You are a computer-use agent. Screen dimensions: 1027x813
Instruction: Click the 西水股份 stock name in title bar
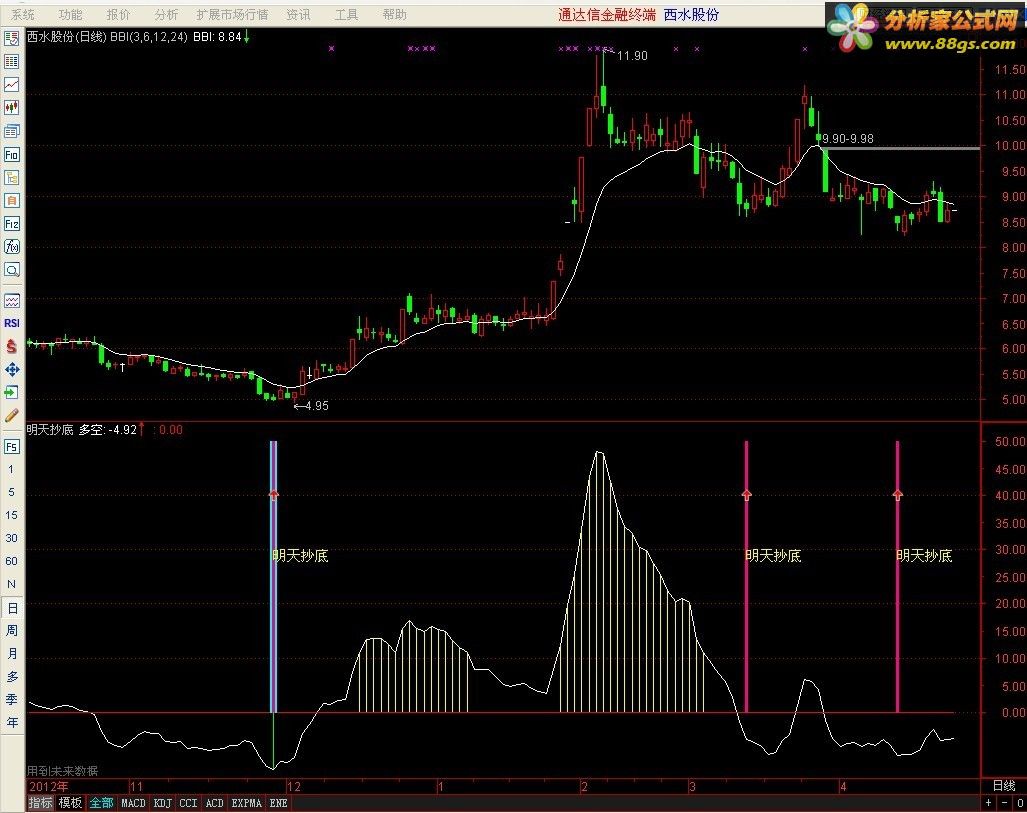click(691, 14)
